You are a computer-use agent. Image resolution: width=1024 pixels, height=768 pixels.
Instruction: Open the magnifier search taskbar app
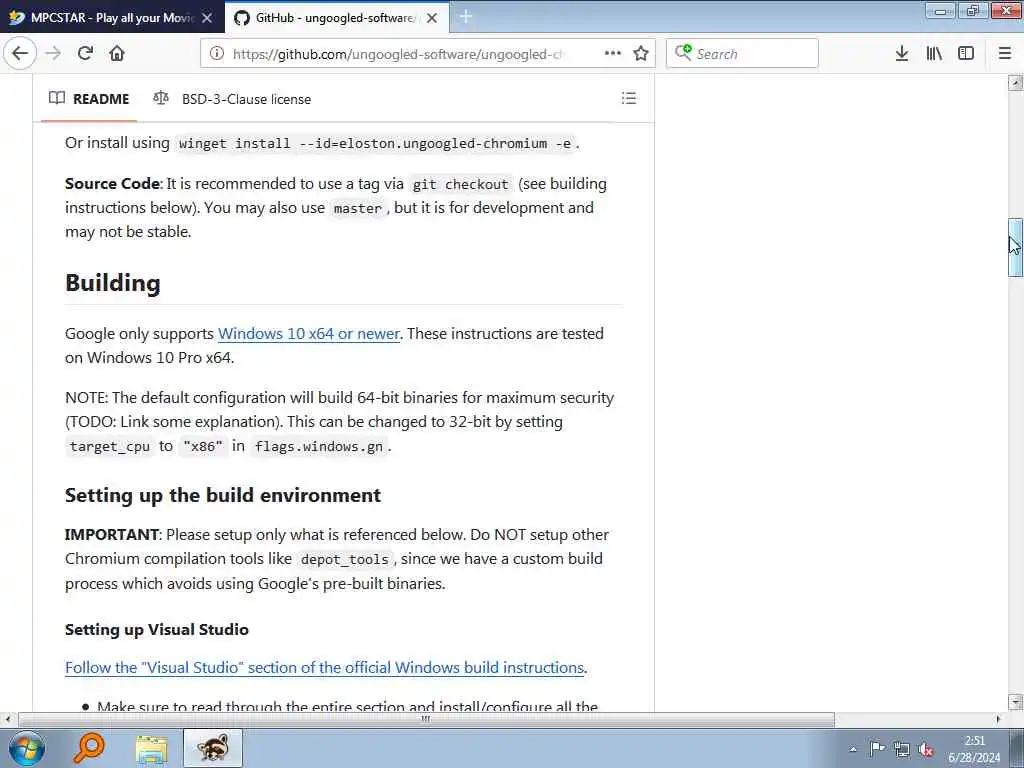point(89,748)
